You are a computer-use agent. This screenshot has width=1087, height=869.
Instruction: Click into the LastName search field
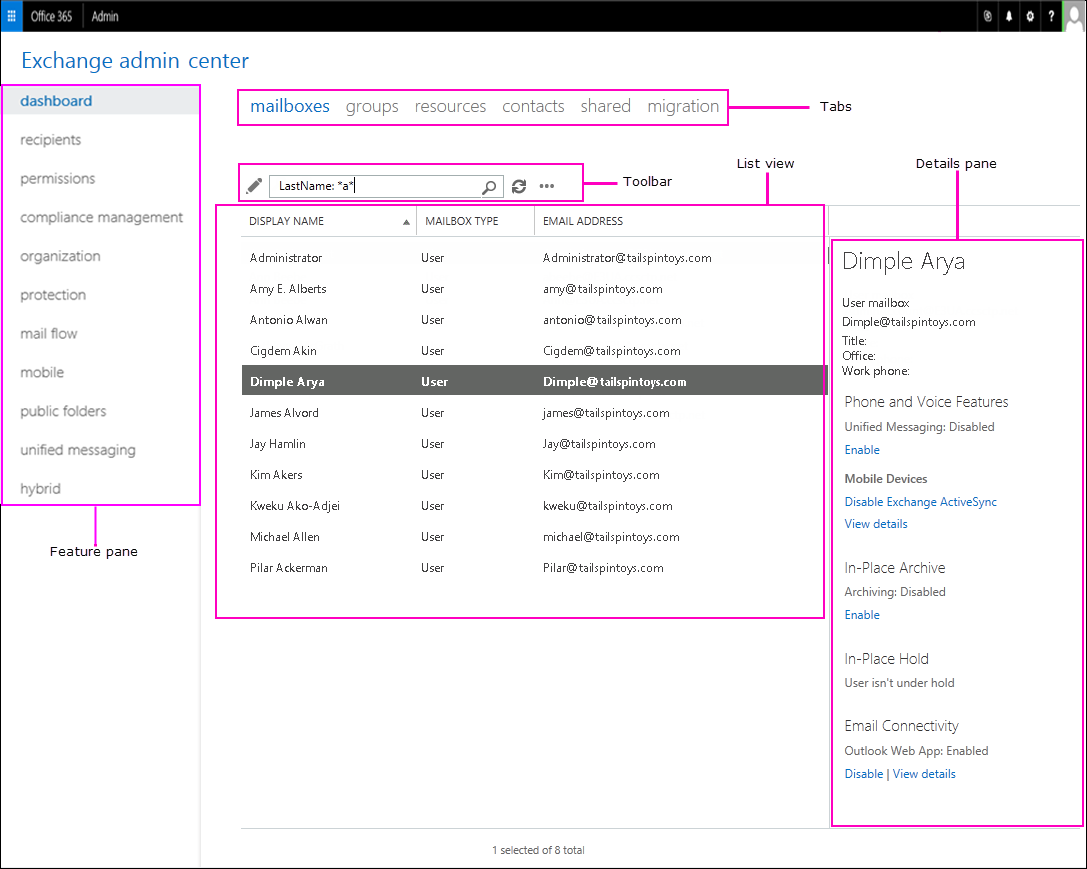[x=378, y=186]
